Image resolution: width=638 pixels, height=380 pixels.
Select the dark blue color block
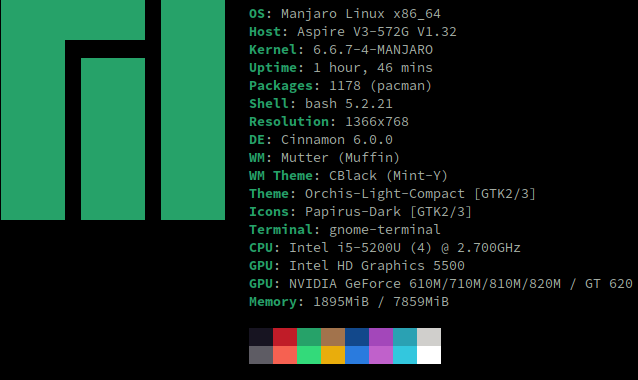(x=357, y=337)
